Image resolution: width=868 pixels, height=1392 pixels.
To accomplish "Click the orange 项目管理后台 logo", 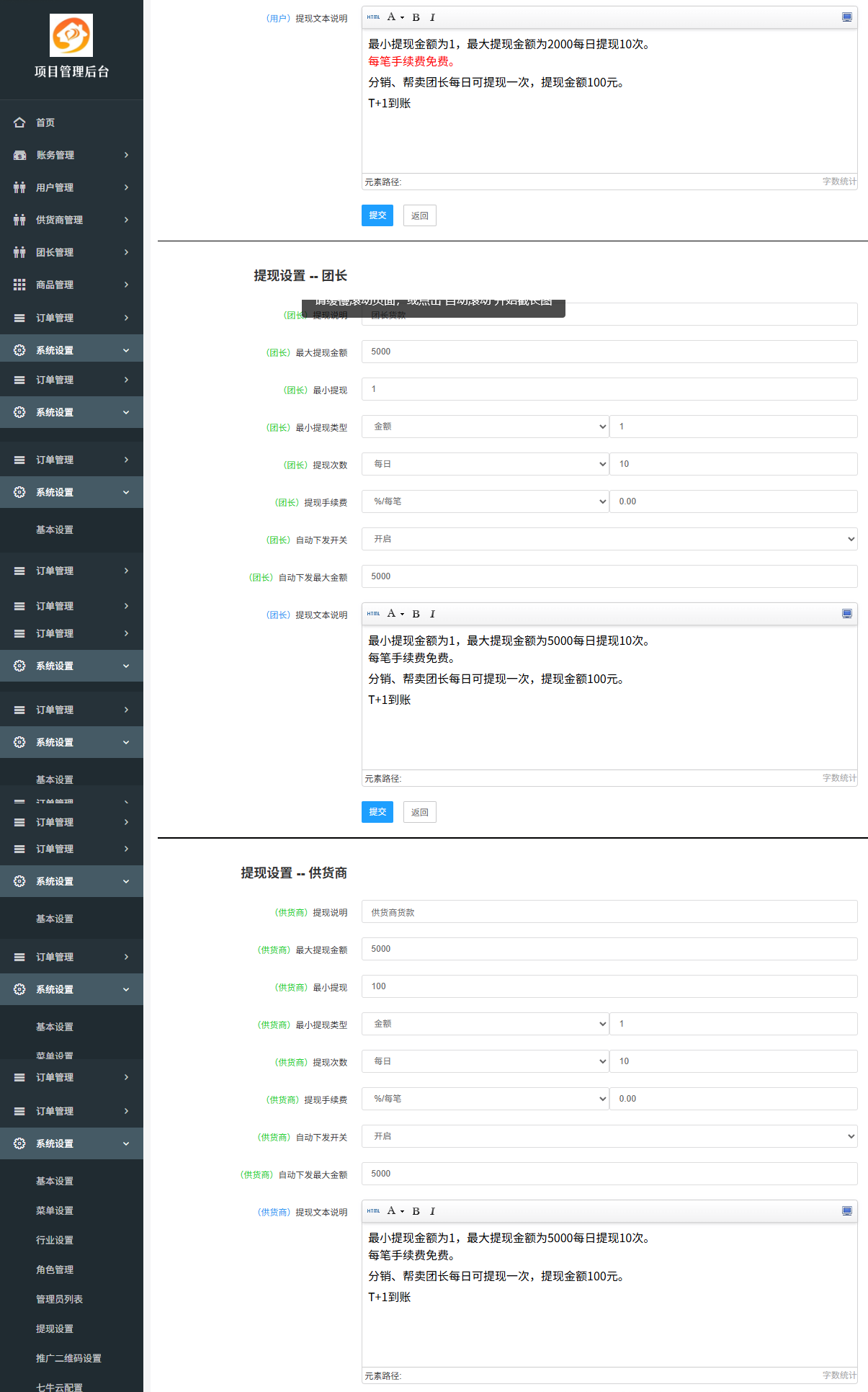I will 71,35.
